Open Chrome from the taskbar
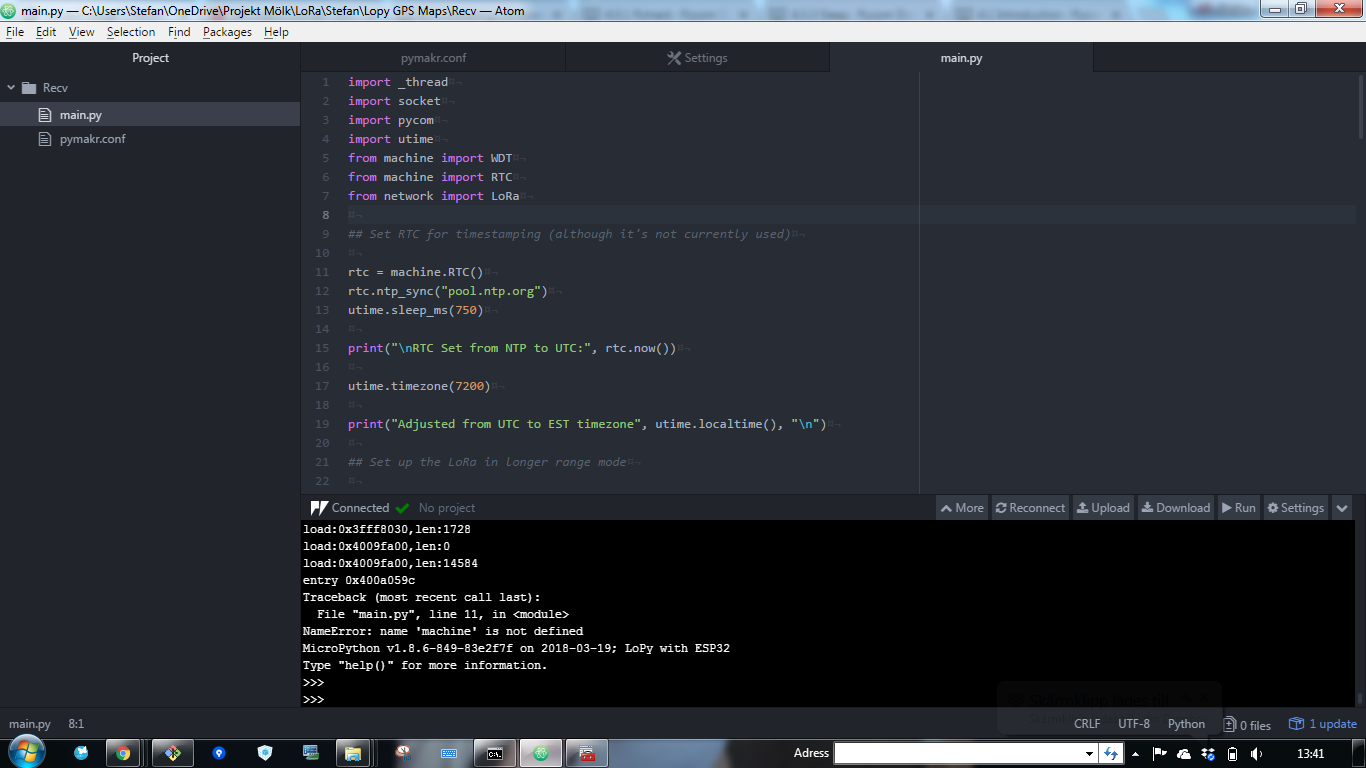The height and width of the screenshot is (768, 1366). pos(123,753)
